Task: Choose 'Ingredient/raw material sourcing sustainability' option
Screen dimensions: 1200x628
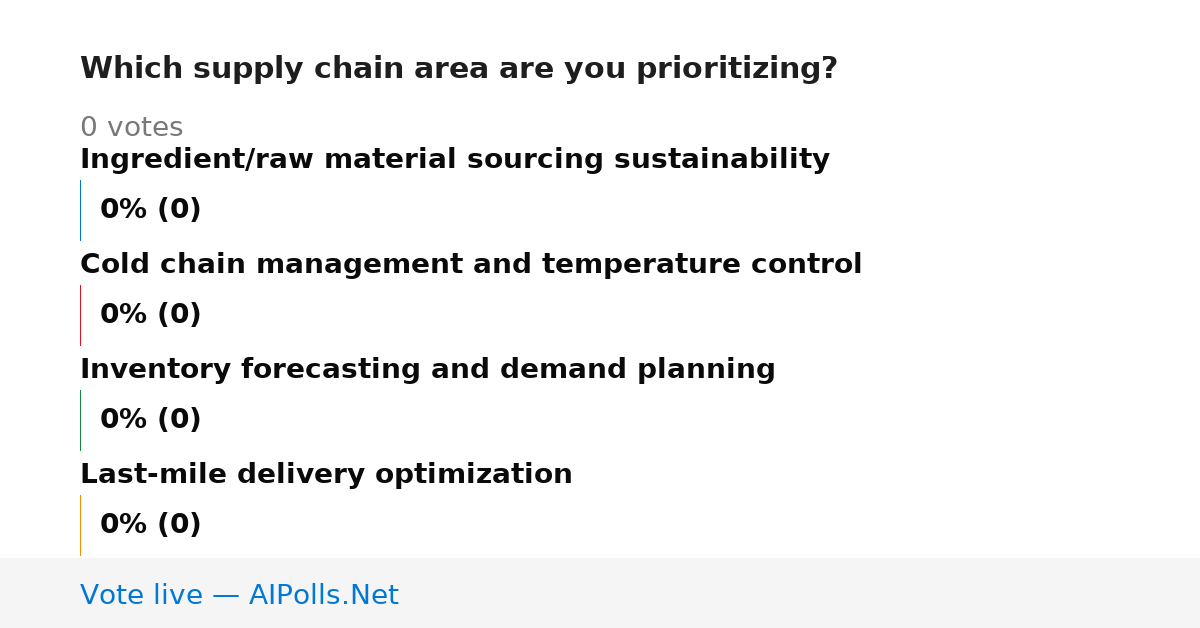Action: (455, 160)
